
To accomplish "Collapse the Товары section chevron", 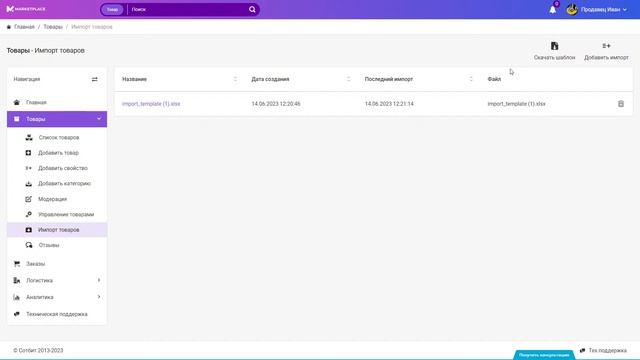I will pyautogui.click(x=99, y=119).
